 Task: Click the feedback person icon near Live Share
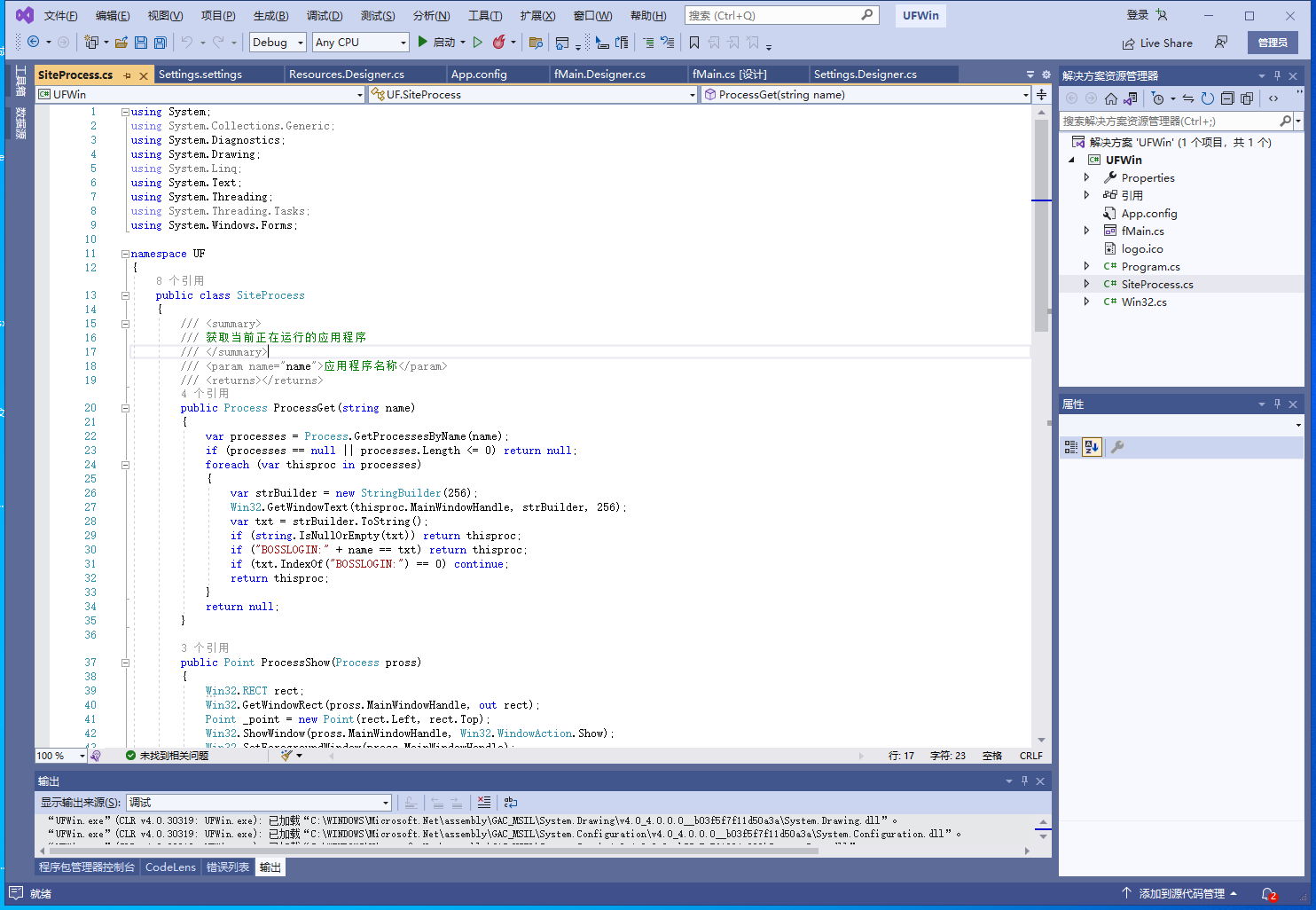[1222, 43]
